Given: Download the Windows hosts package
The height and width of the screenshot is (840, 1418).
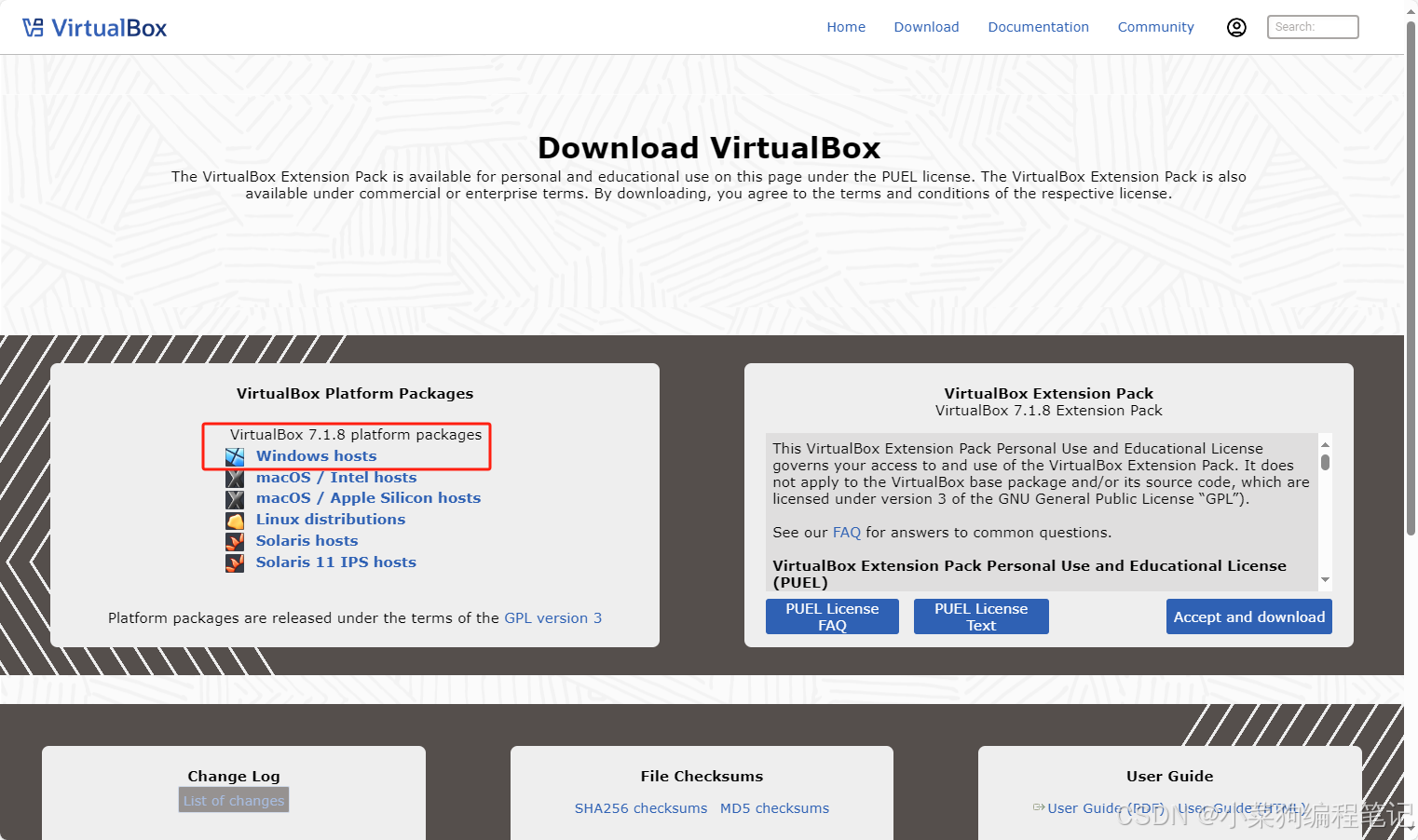Looking at the screenshot, I should pos(316,455).
